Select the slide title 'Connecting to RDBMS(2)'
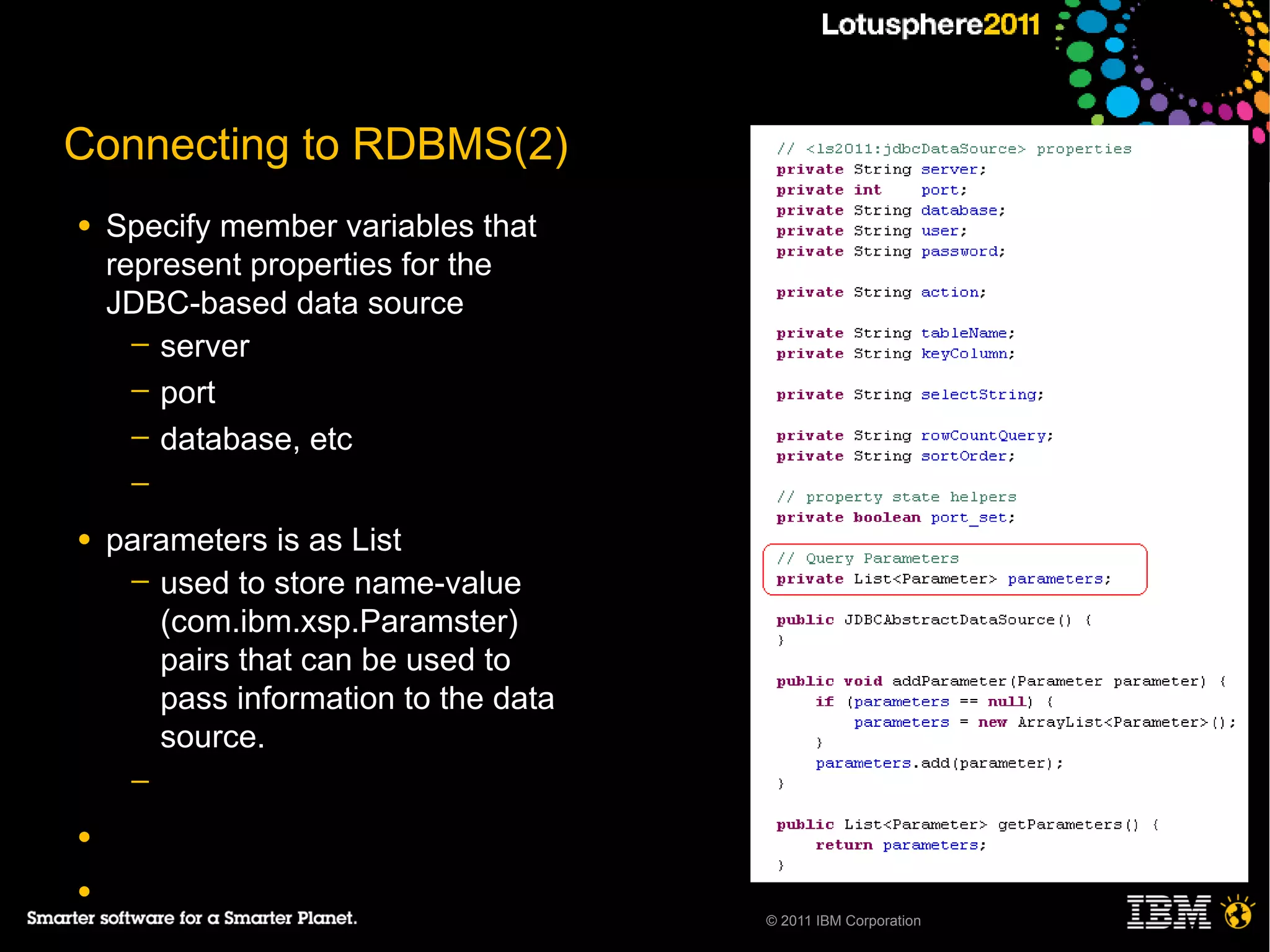This screenshot has width=1270, height=952. click(316, 145)
